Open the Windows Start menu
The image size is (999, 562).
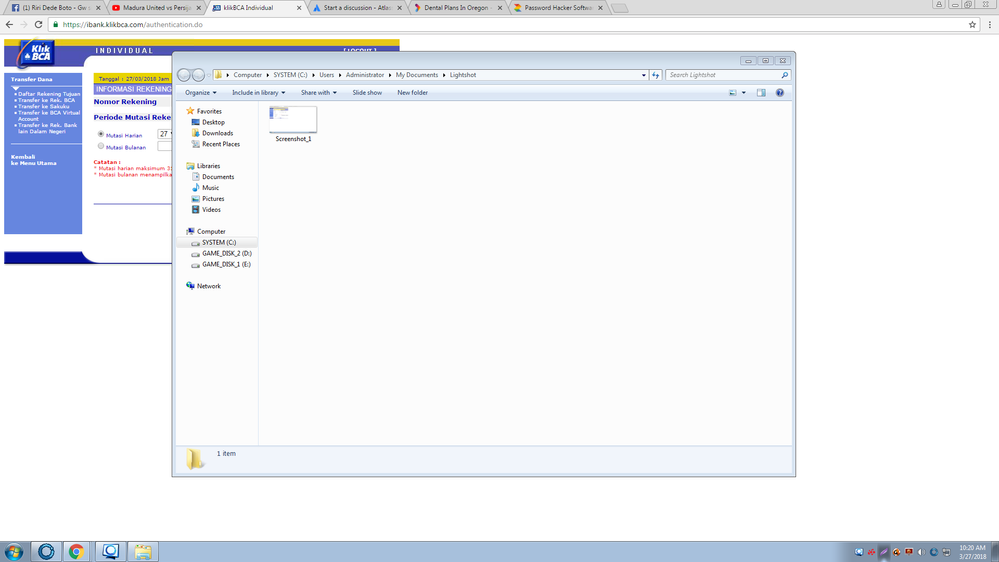point(13,552)
